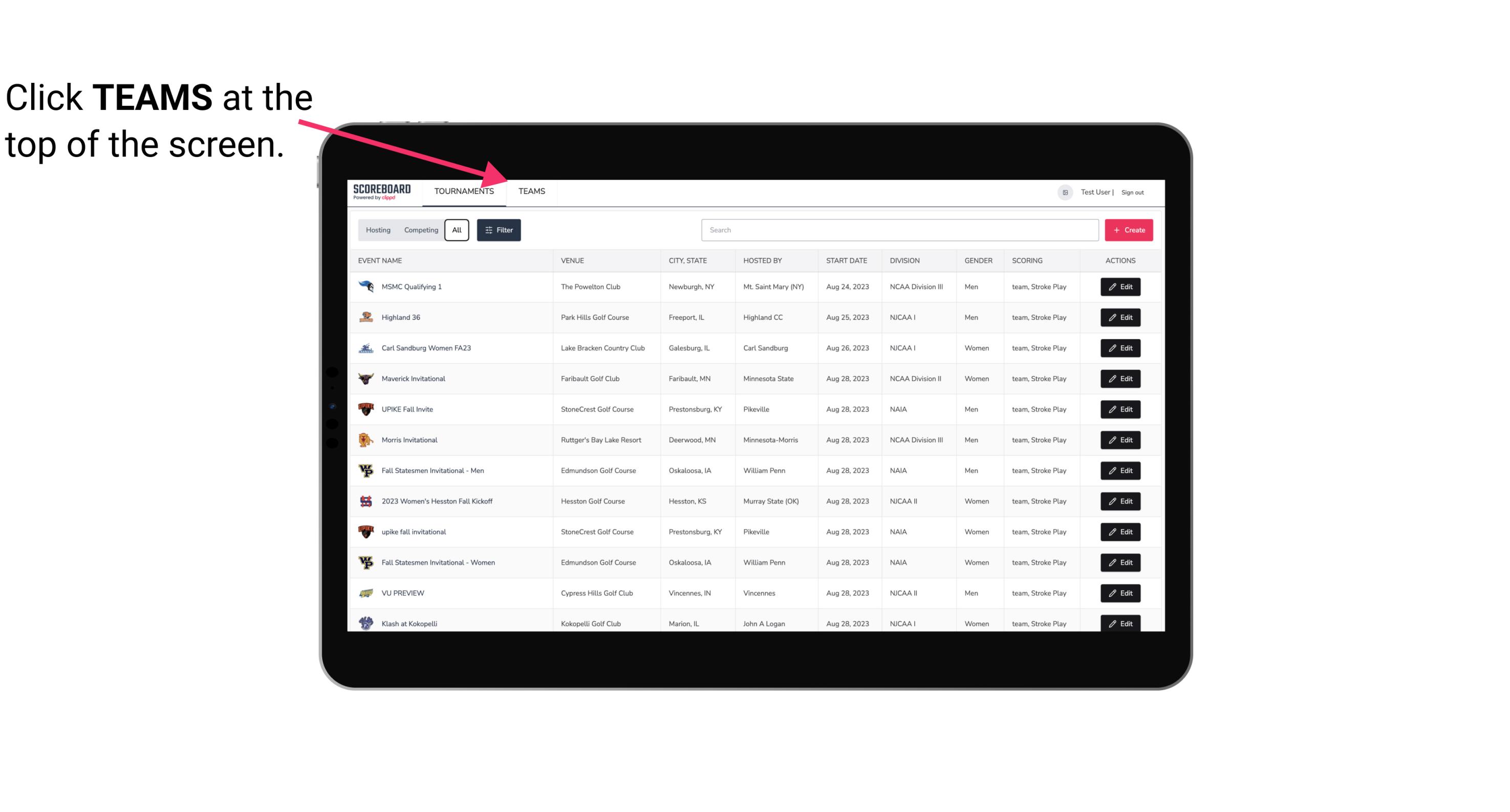Click the Edit icon for MSMC Qualifying 1
Screen dimensions: 1510x812
tap(1121, 287)
